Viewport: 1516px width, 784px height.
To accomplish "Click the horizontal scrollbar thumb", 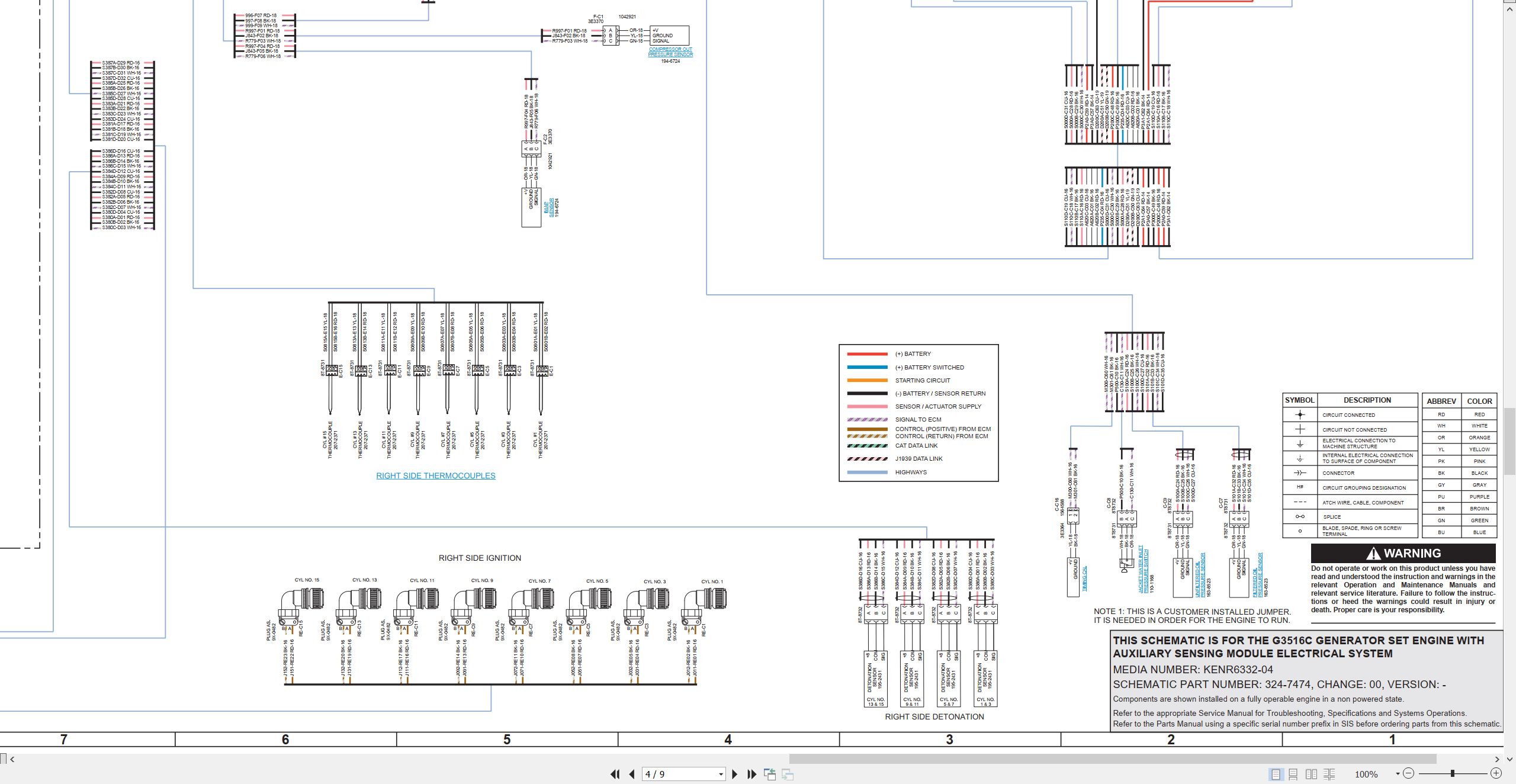I will tap(1113, 759).
